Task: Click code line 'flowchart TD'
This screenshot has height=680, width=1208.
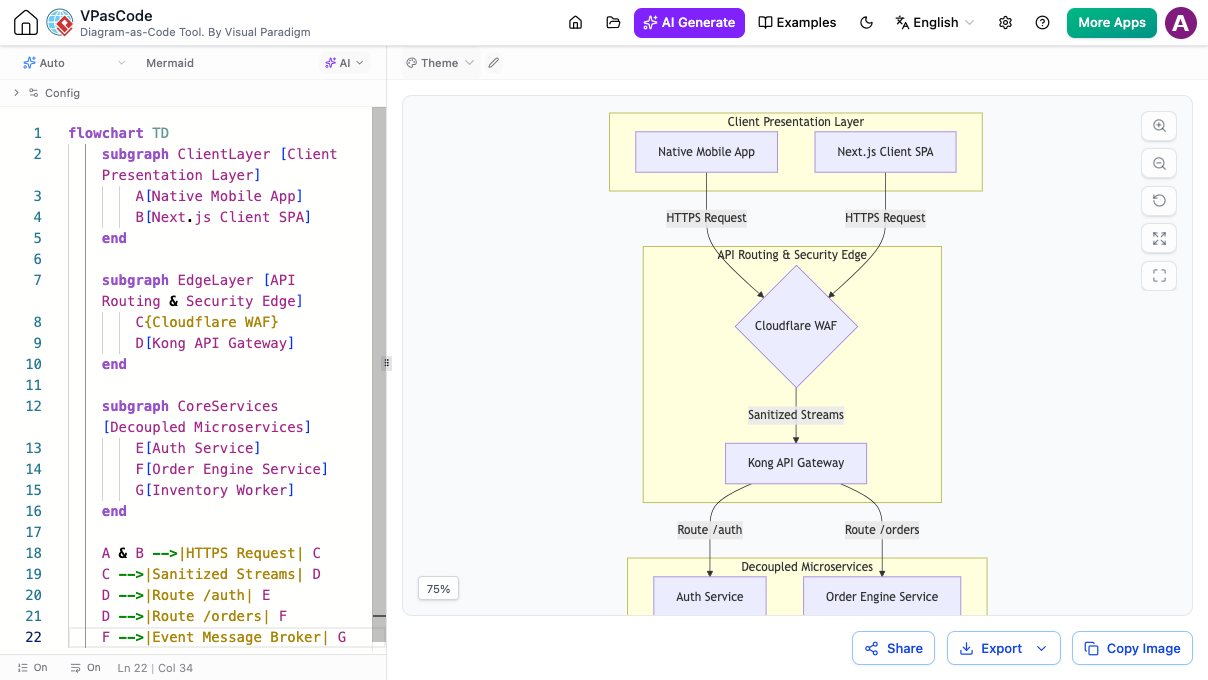Action: (x=119, y=133)
